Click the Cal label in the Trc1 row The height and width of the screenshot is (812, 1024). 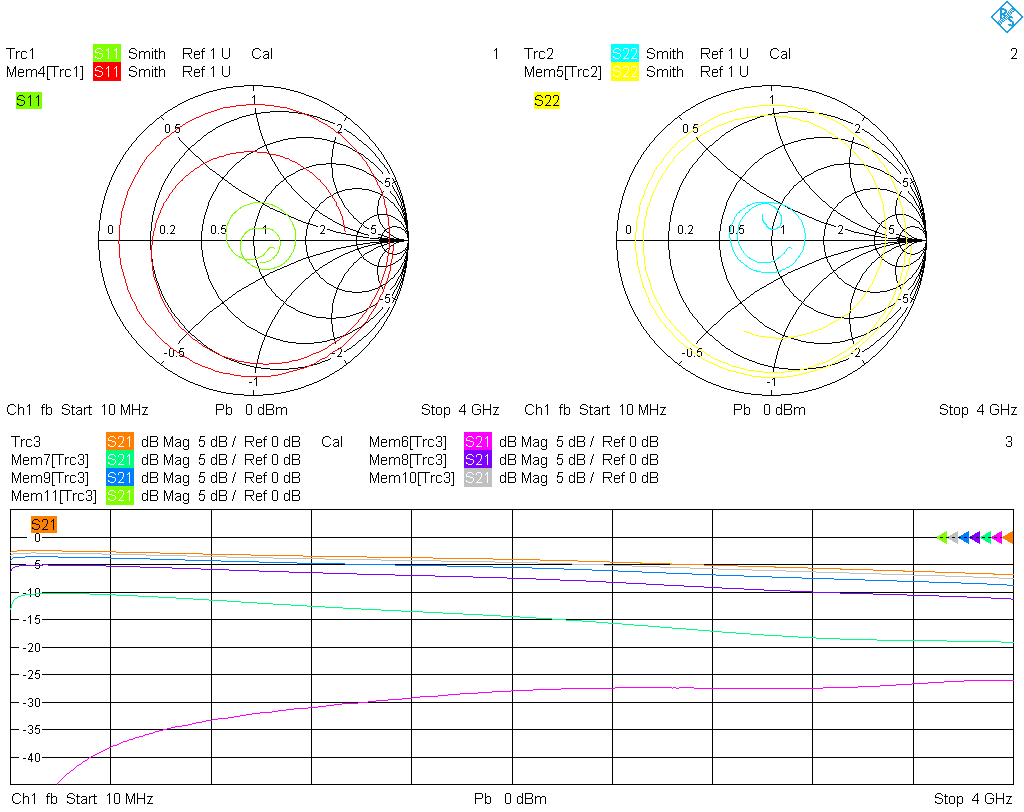point(262,54)
